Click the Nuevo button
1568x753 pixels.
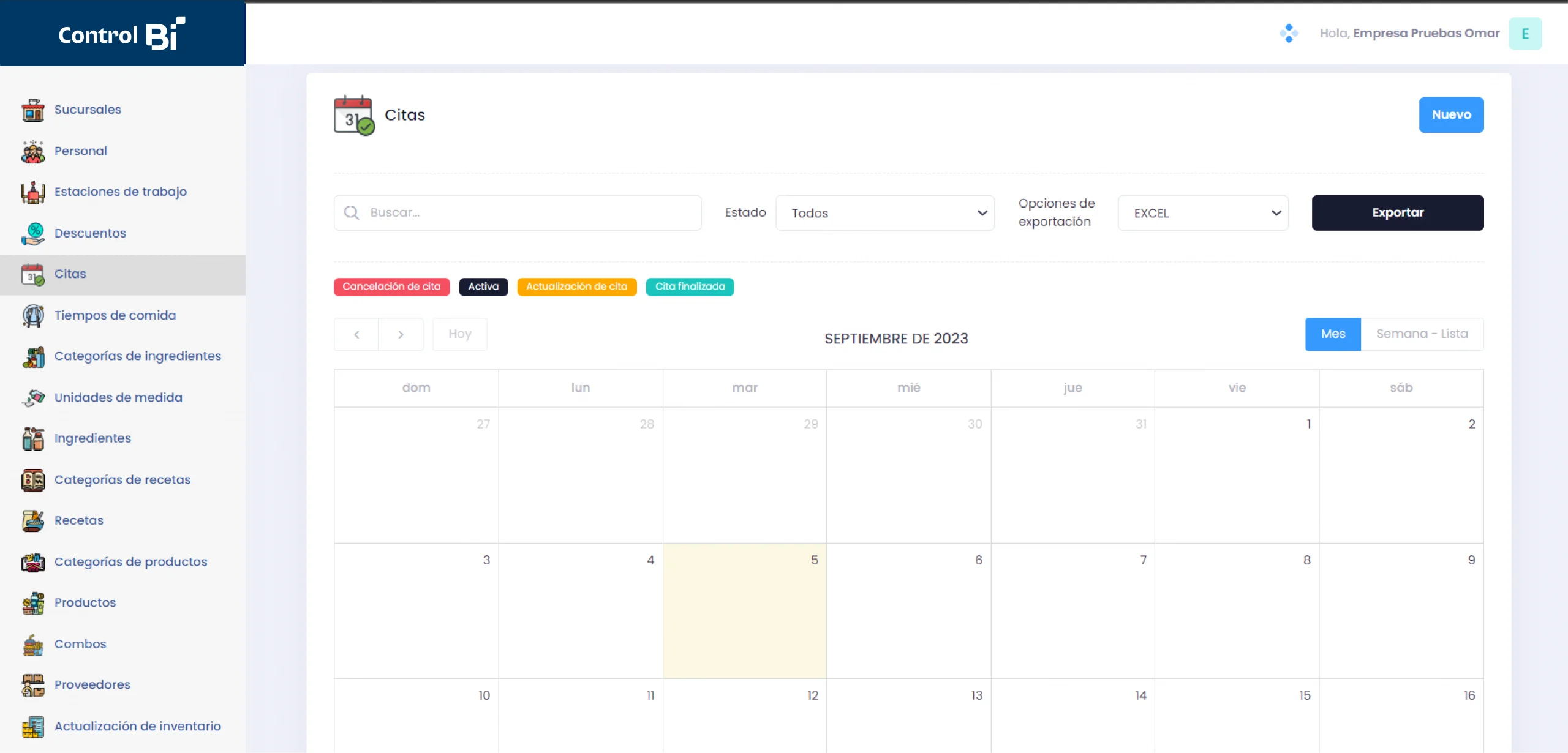click(x=1451, y=114)
